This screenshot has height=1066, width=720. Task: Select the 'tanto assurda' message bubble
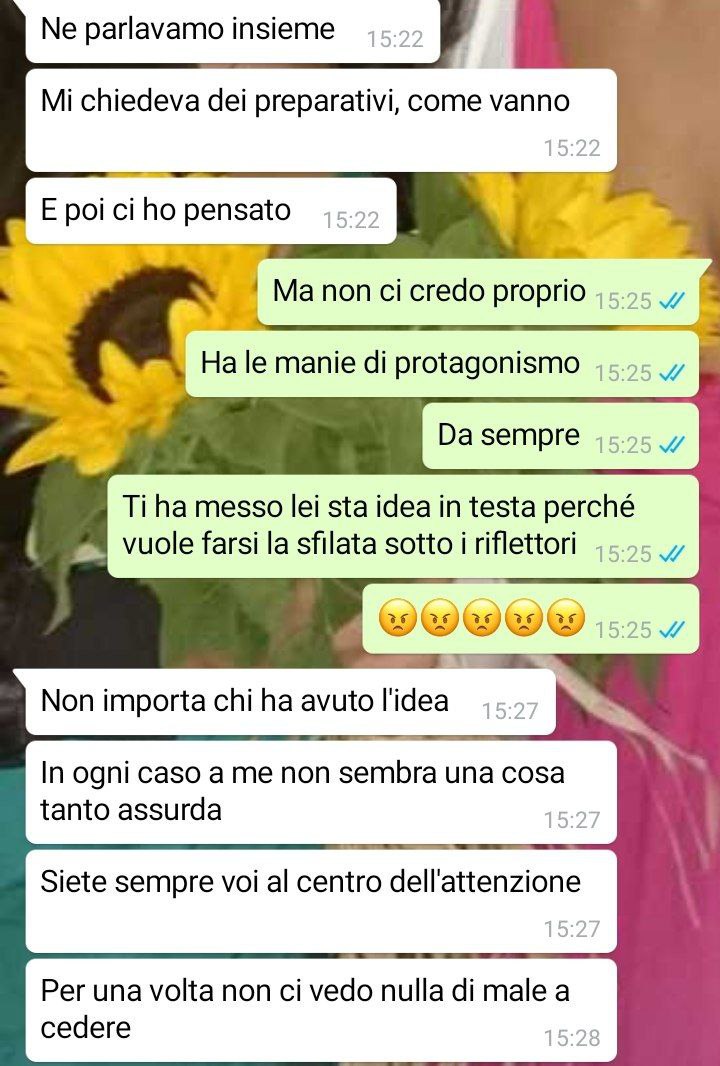click(321, 793)
